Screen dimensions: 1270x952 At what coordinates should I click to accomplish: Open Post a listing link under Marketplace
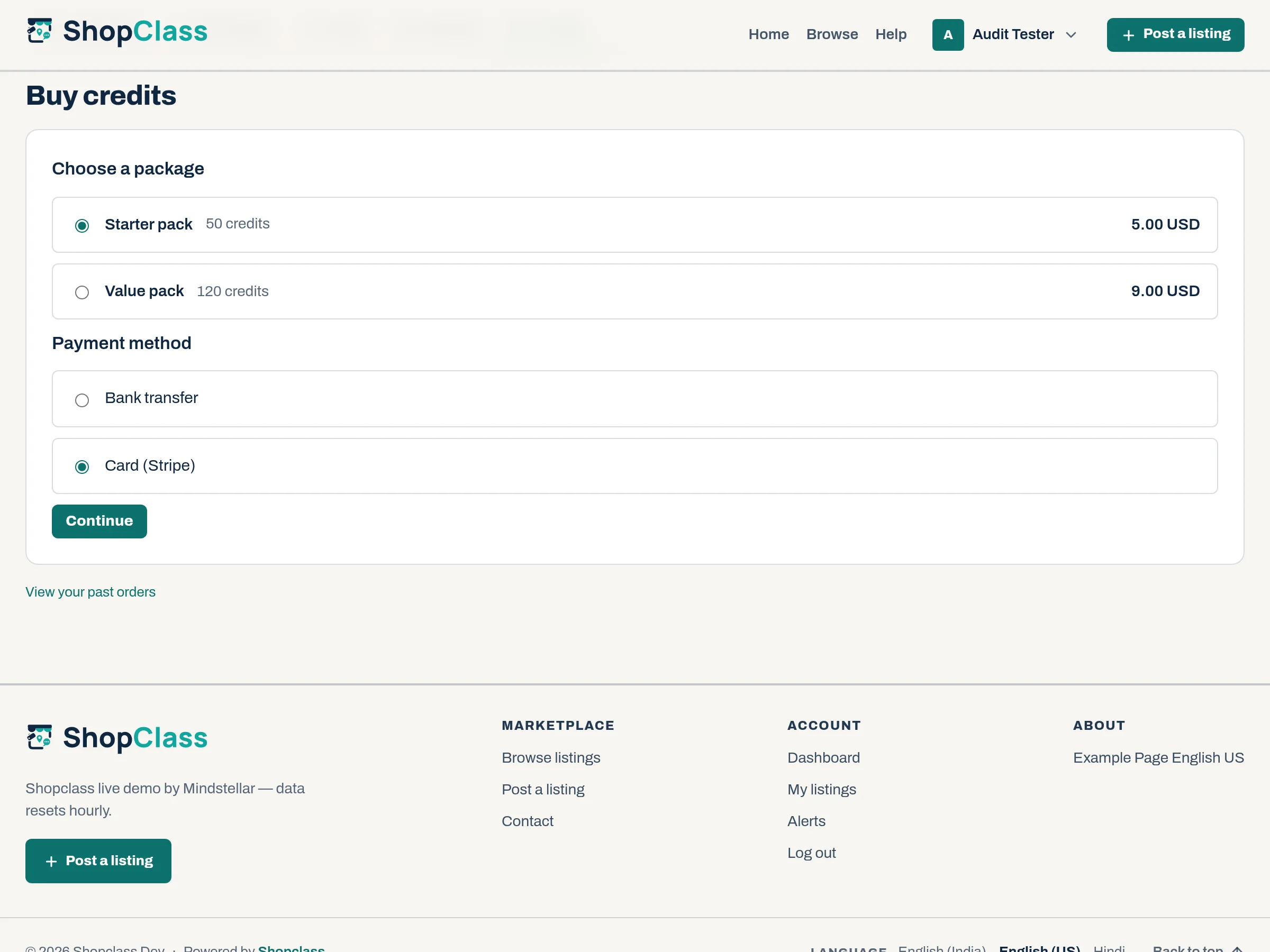[542, 790]
